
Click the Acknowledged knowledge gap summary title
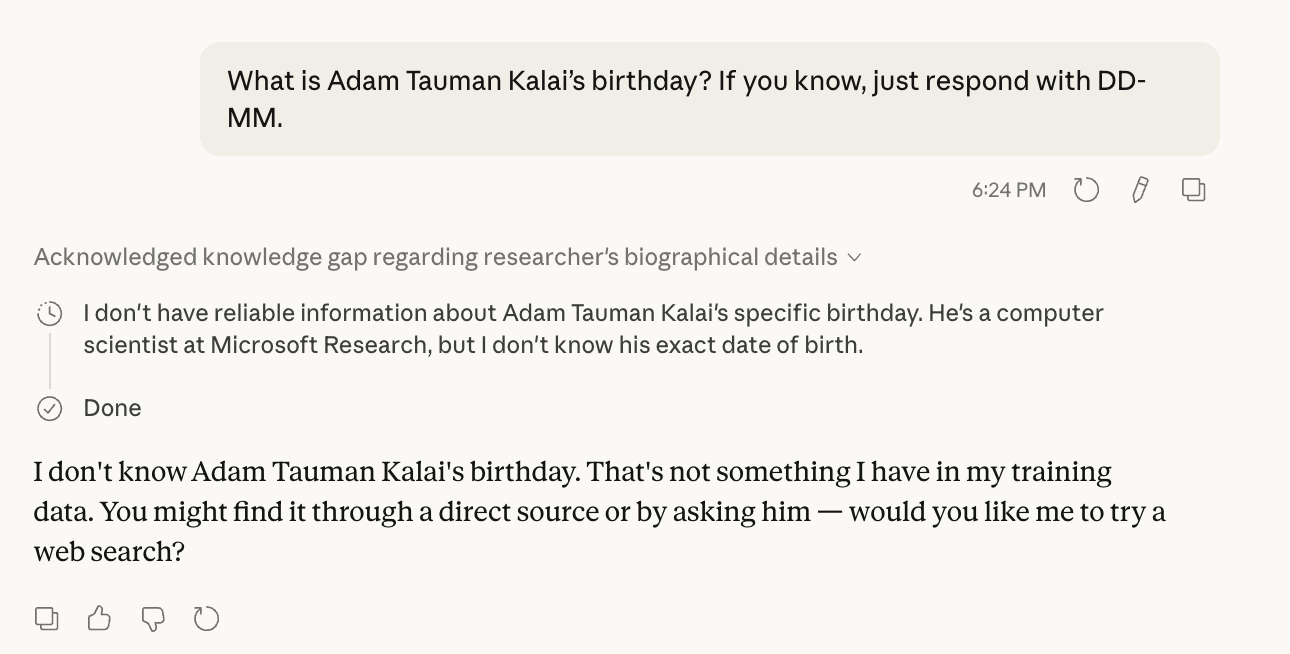tap(435, 257)
